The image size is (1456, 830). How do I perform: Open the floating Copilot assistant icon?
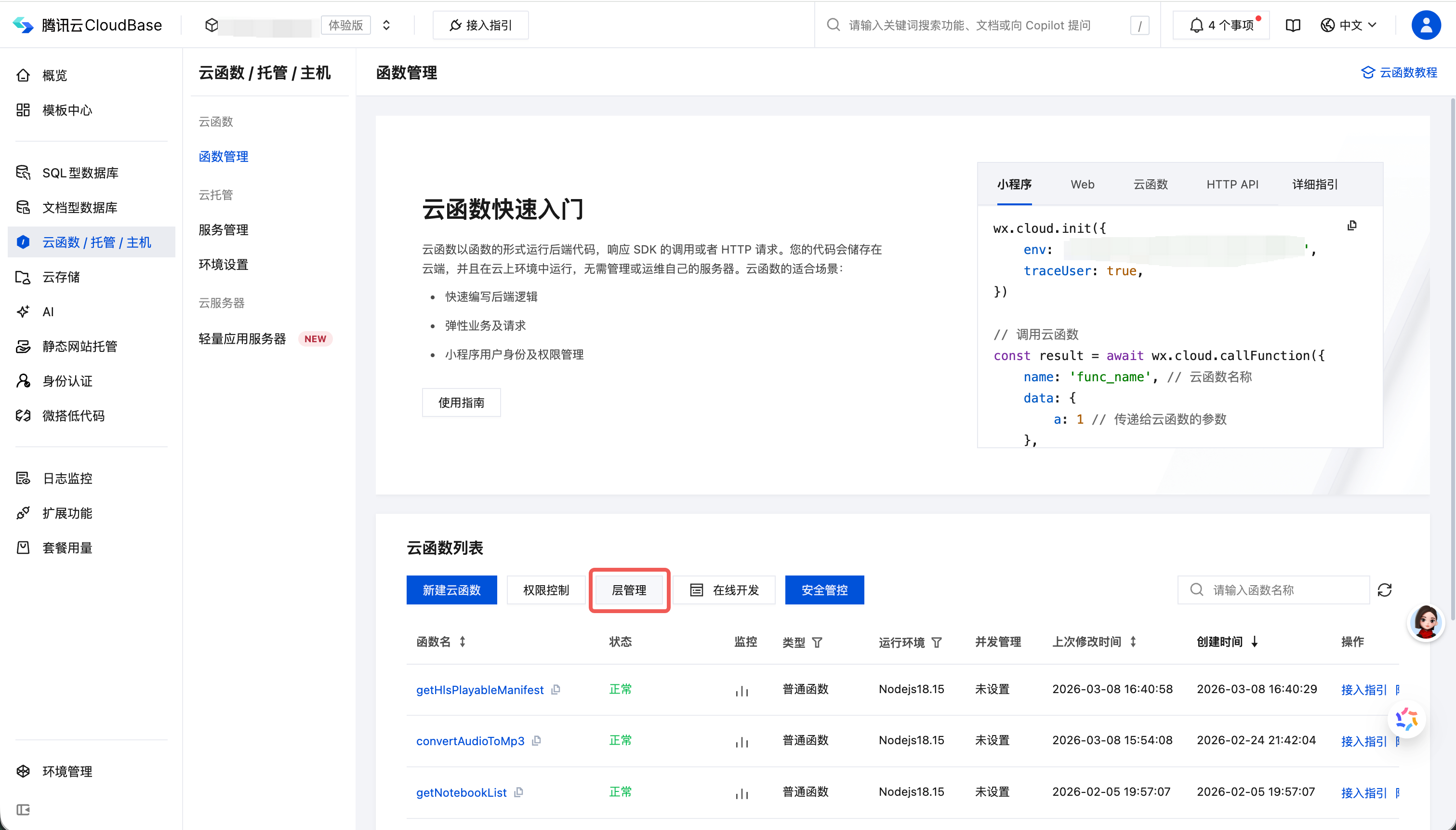pyautogui.click(x=1406, y=720)
